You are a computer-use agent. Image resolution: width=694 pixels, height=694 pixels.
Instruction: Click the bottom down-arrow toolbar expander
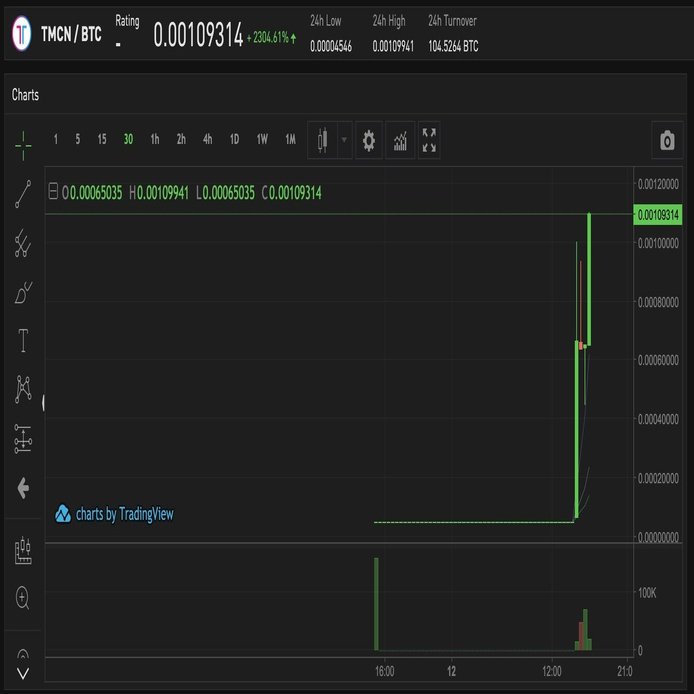click(23, 674)
